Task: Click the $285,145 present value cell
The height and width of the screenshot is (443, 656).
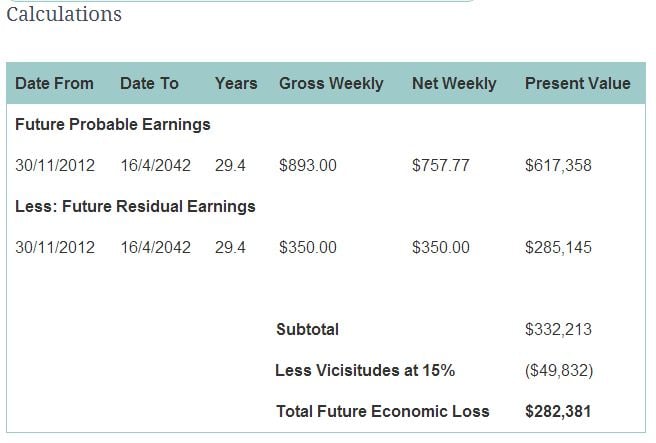Action: (558, 247)
